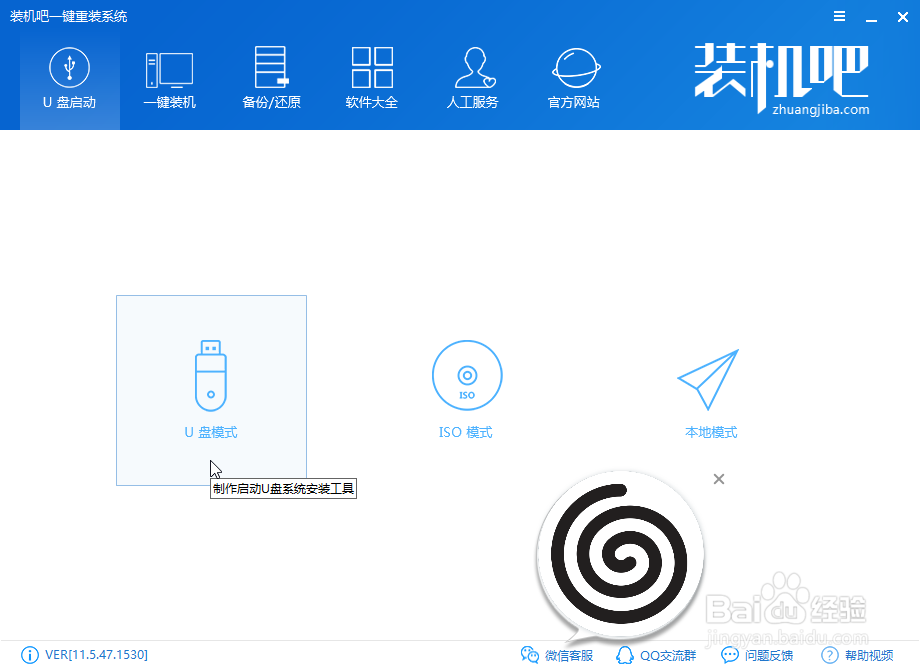This screenshot has width=920, height=670.
Task: Click the 装机吧 zhuangjiba.com logo
Action: tap(781, 79)
